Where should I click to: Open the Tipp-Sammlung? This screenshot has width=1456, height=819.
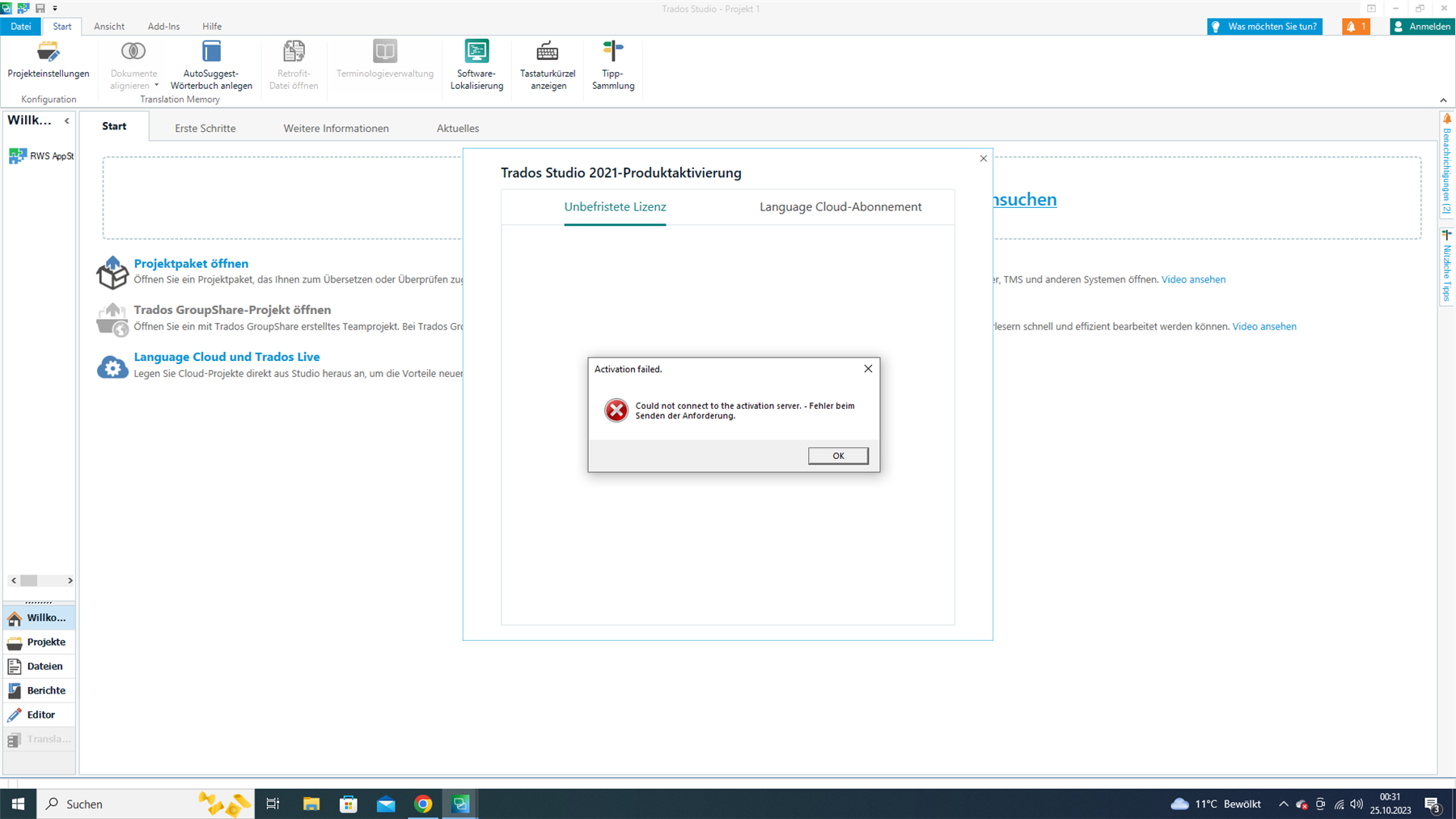(x=612, y=66)
